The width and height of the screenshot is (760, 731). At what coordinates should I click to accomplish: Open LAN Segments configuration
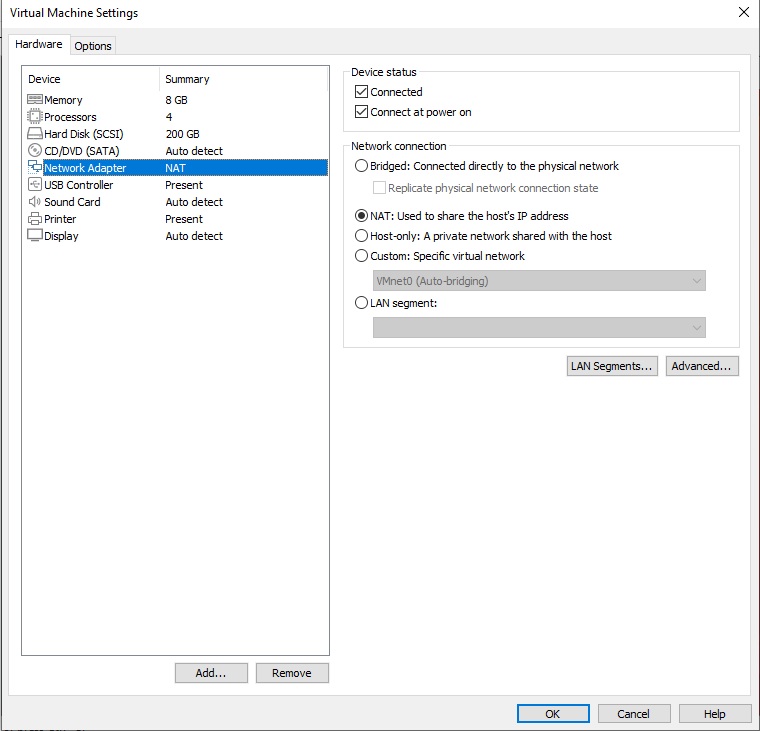[x=612, y=366]
